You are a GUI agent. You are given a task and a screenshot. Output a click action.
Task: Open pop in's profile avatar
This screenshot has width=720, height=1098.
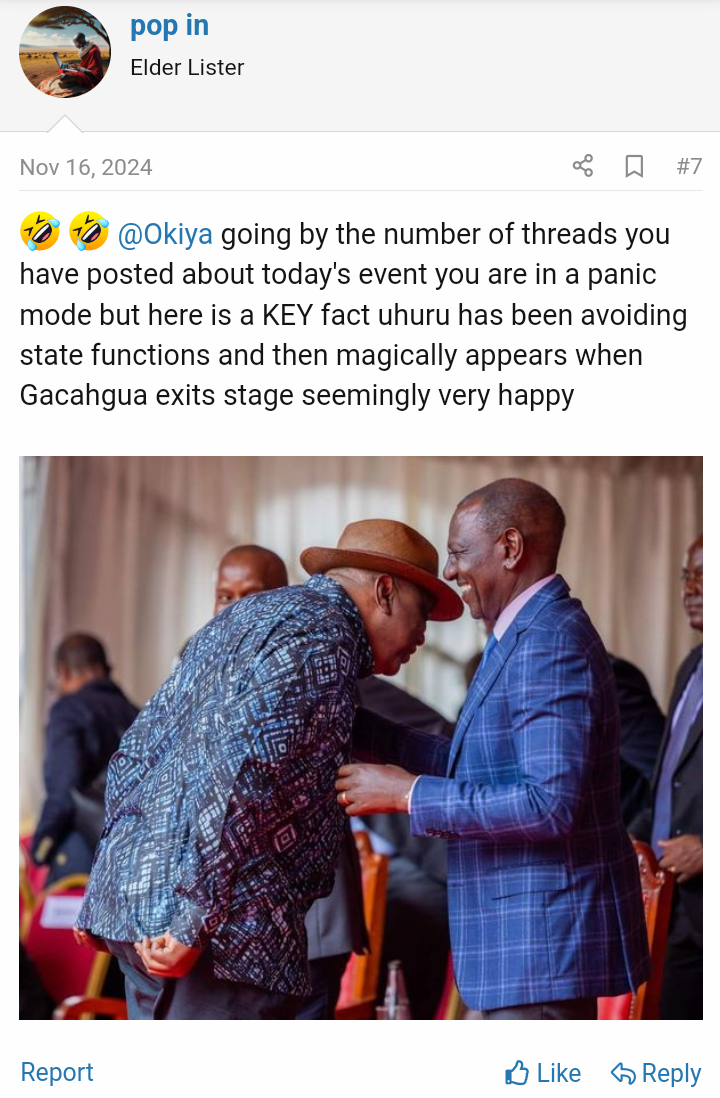tap(64, 52)
